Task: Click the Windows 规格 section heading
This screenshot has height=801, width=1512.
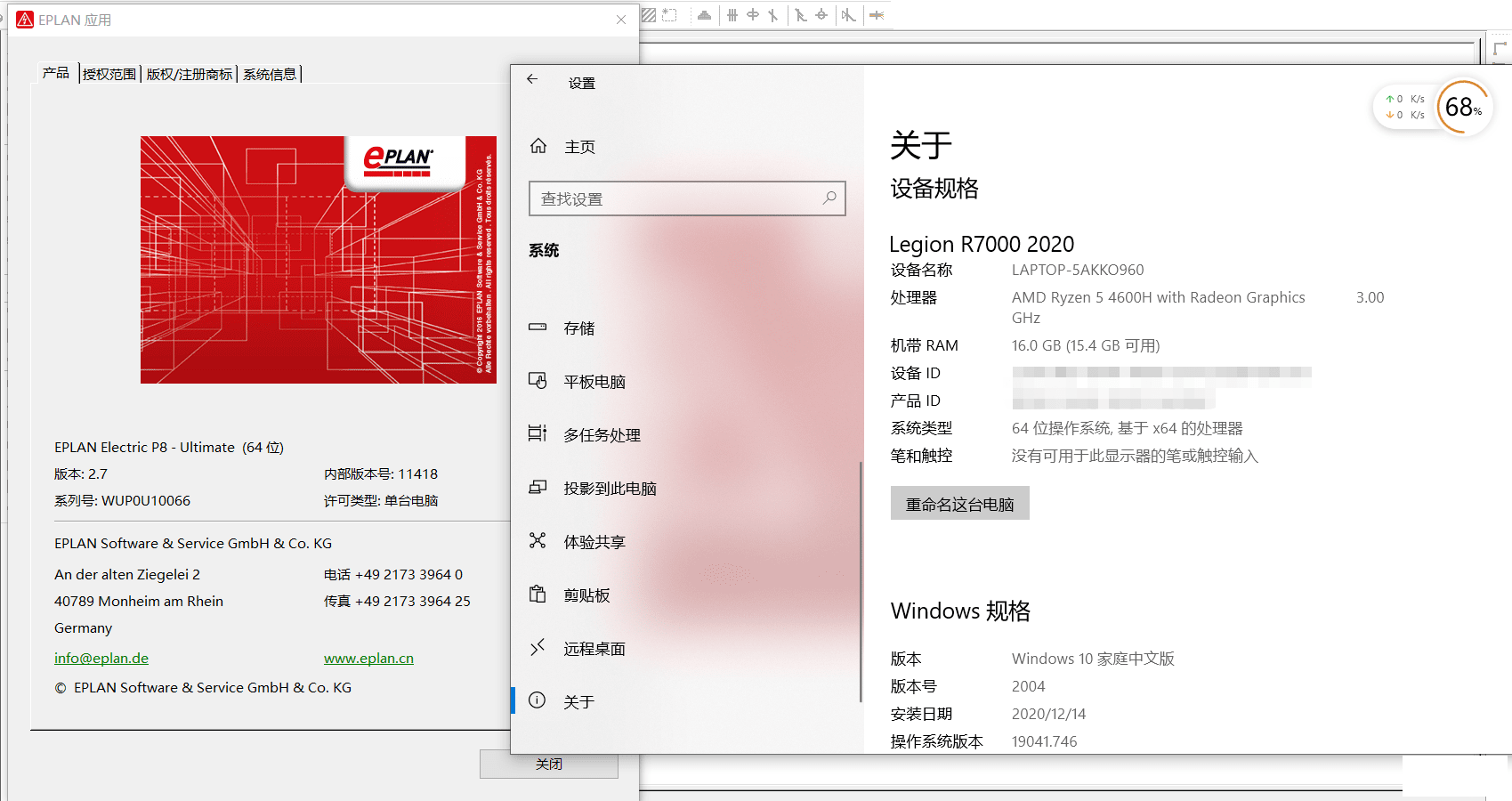Action: click(960, 611)
